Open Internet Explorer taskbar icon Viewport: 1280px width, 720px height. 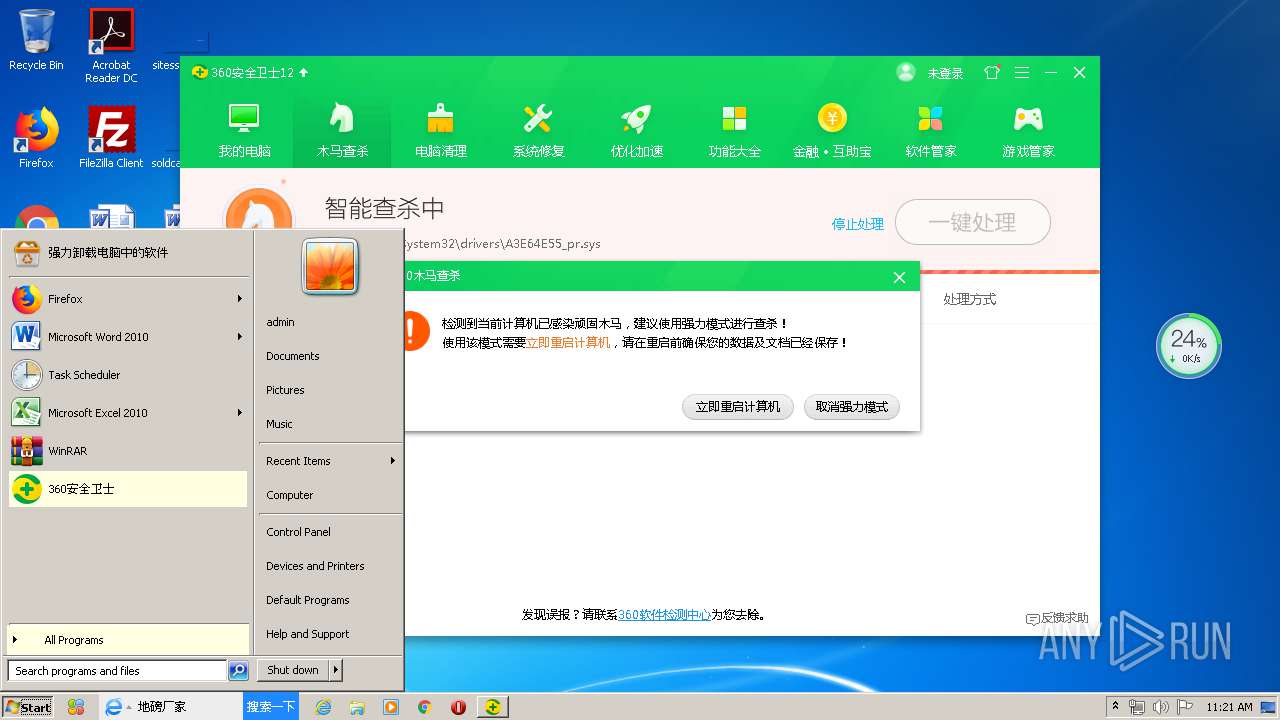(323, 707)
